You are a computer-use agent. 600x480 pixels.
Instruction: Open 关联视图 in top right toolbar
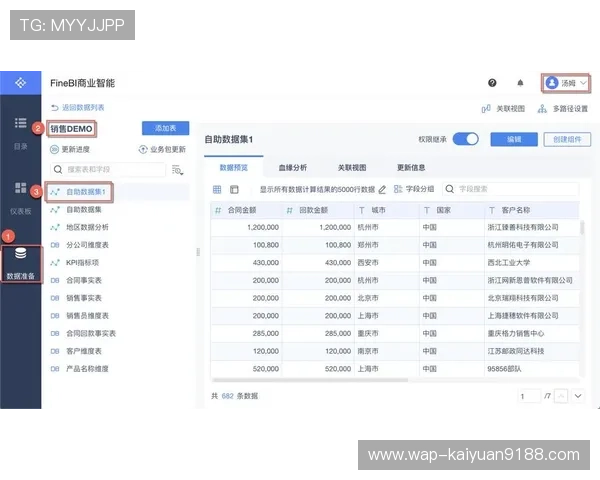tap(504, 109)
